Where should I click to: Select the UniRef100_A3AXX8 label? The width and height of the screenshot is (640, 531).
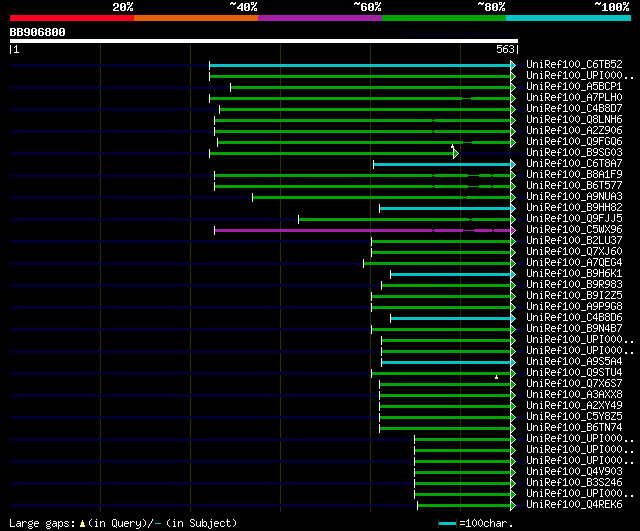tap(574, 395)
